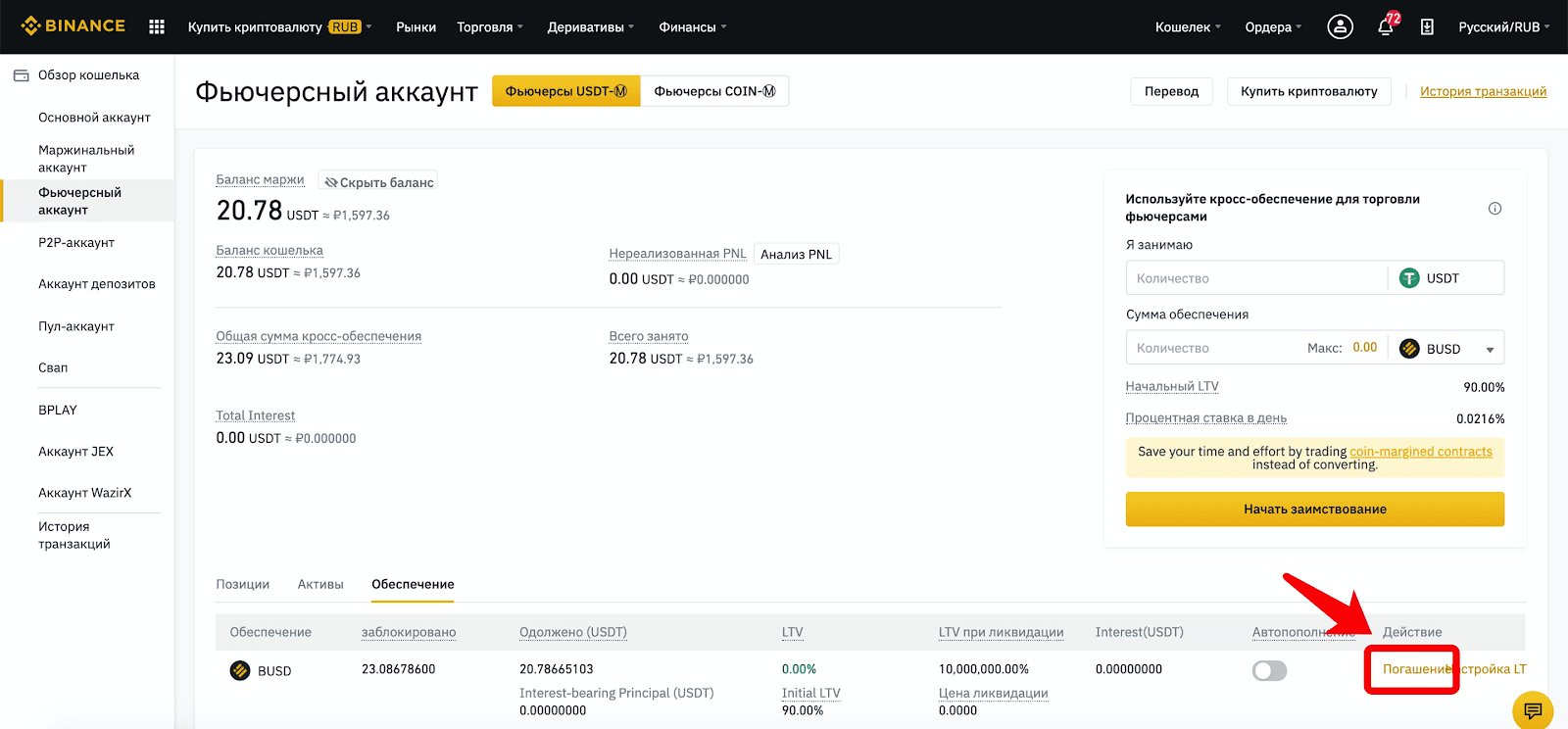Click Общая сумма кросс-обеспечения label
The height and width of the screenshot is (729, 1568).
318,336
